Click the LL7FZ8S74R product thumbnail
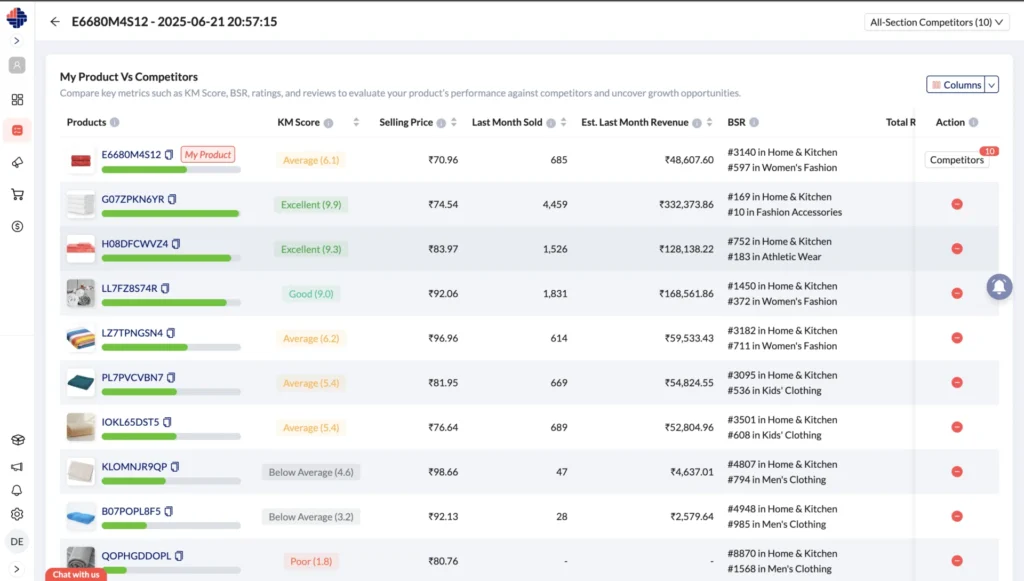This screenshot has height=581, width=1024. click(80, 293)
